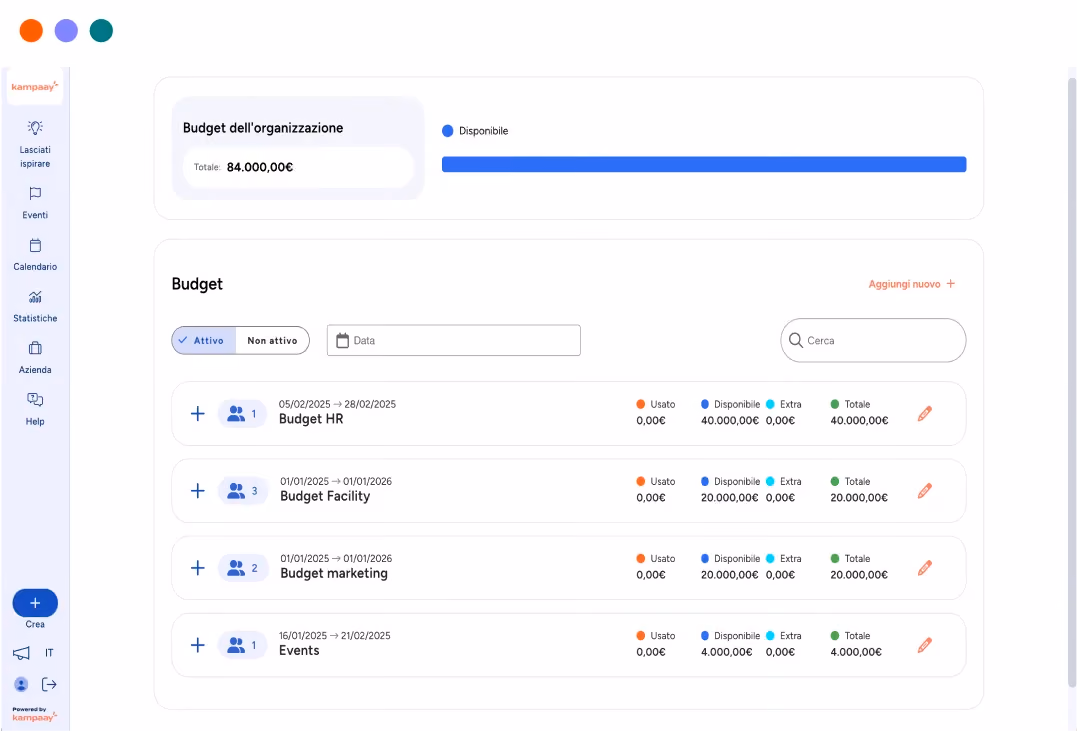This screenshot has height=731, width=1077.
Task: Click Aggiungi nuovo link
Action: [911, 284]
